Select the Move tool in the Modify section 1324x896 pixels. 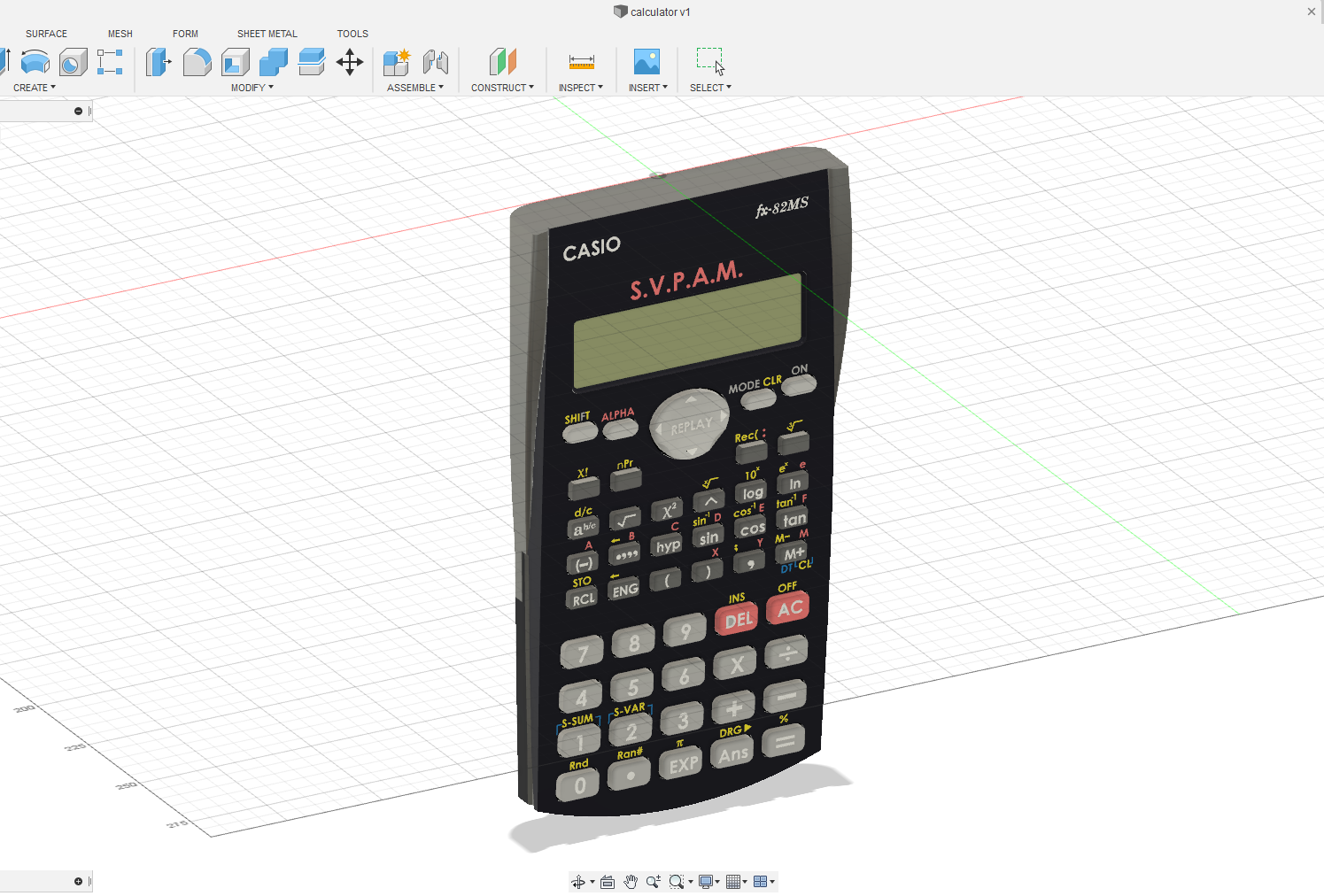click(350, 62)
